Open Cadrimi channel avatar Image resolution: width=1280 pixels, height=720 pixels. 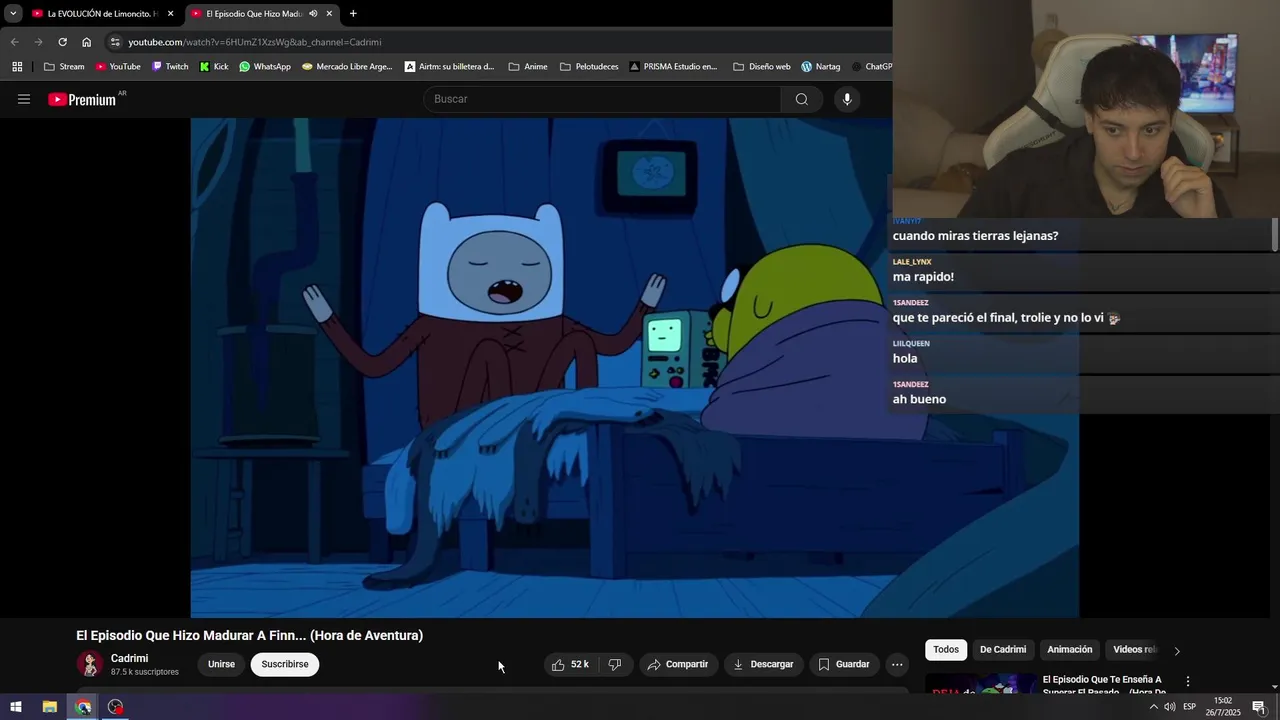(x=90, y=664)
